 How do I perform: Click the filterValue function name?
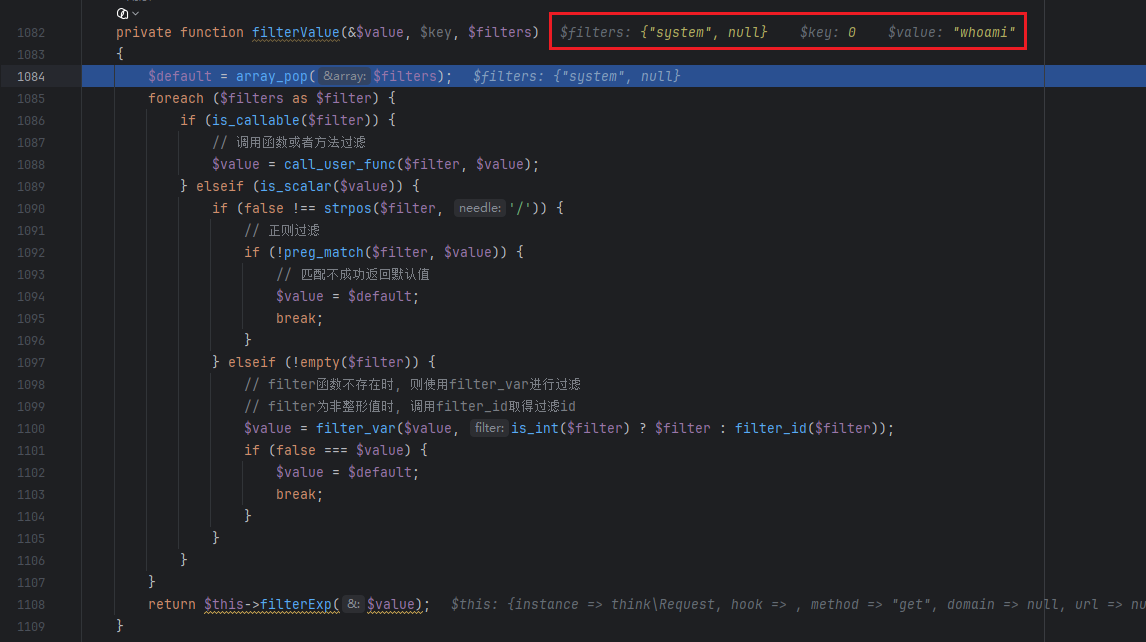(295, 32)
